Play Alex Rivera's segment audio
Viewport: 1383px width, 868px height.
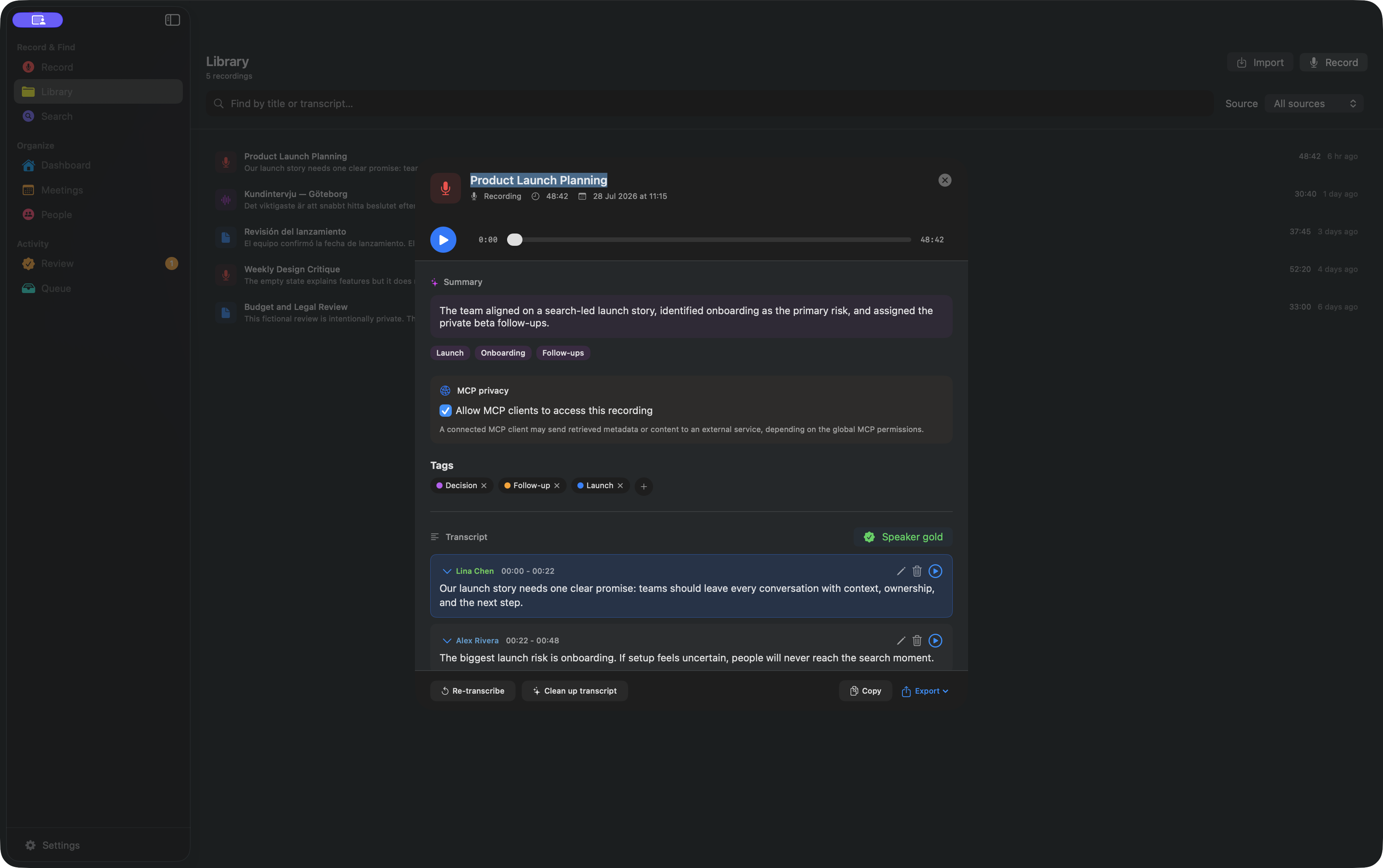click(935, 641)
